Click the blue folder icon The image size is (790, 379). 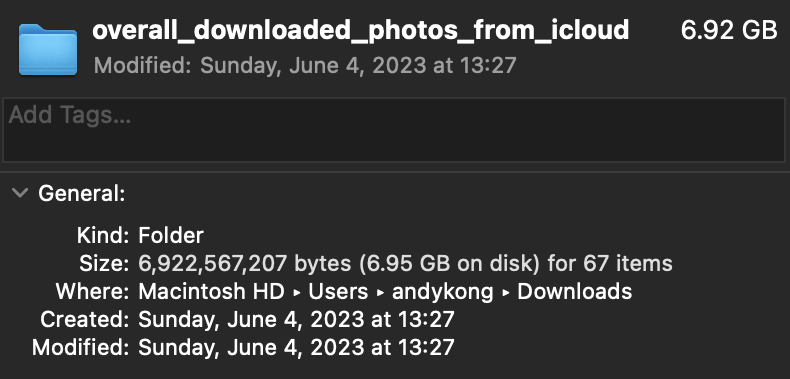(x=48, y=49)
